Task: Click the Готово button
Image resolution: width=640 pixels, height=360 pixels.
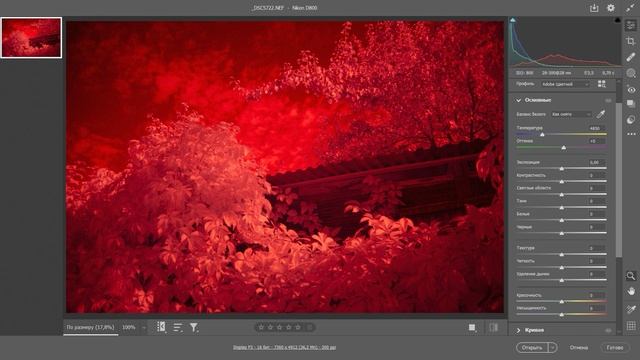Action: click(x=615, y=347)
